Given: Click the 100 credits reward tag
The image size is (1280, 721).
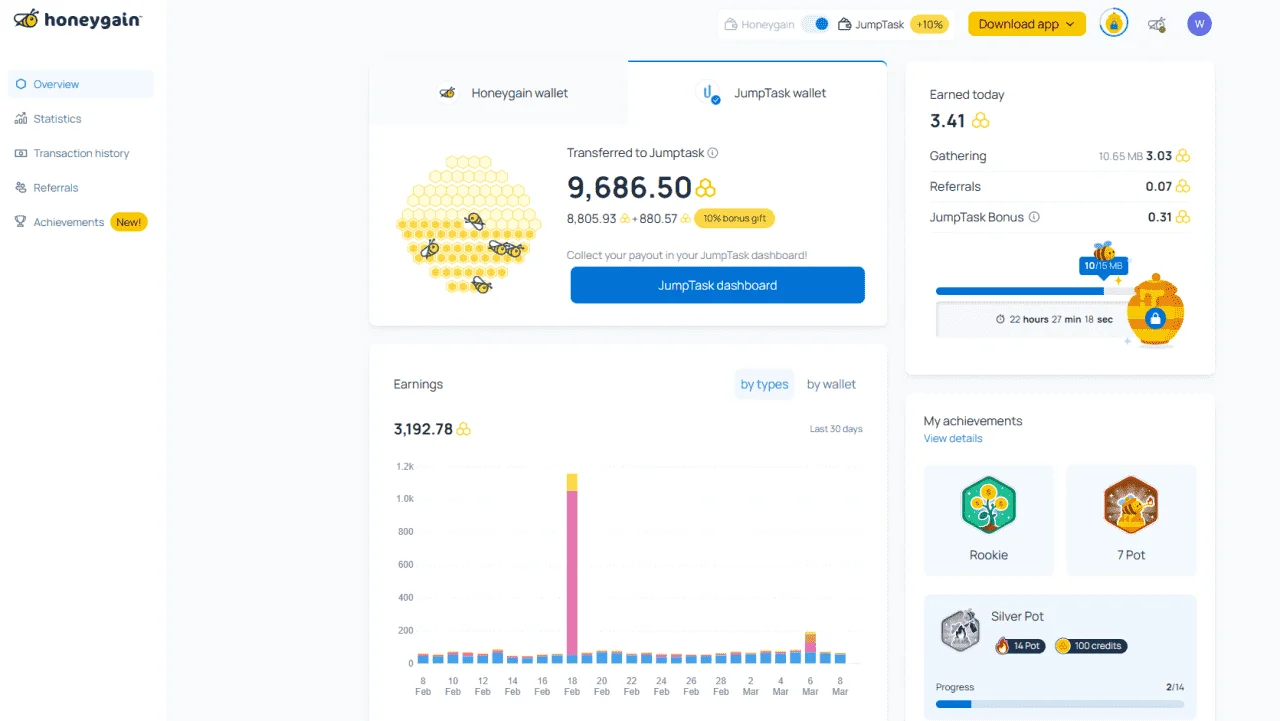Looking at the screenshot, I should (1091, 646).
